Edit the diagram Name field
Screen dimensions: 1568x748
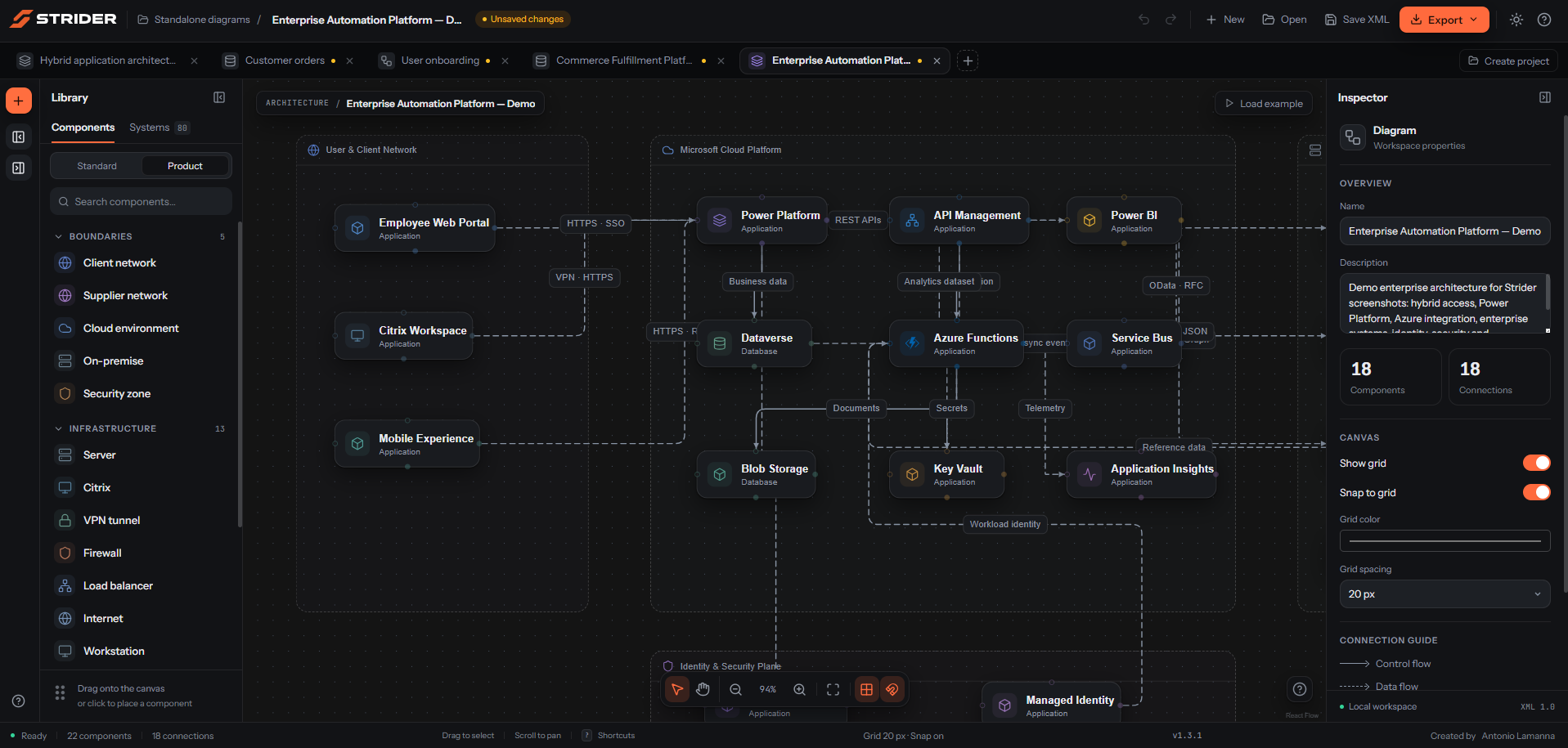1444,231
